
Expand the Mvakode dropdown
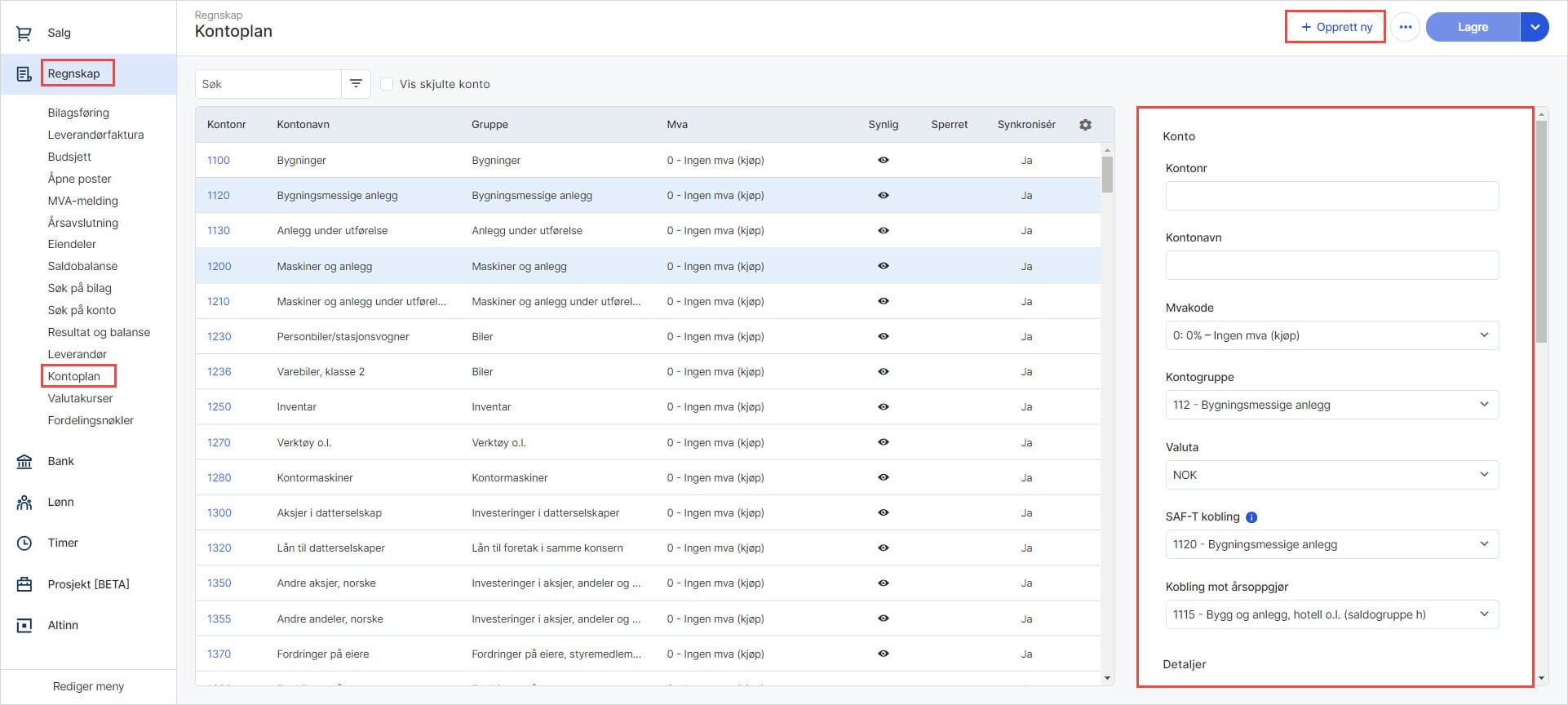coord(1331,335)
